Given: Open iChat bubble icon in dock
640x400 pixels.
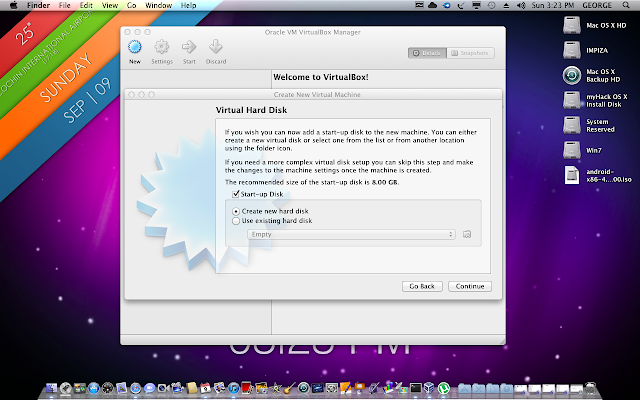Looking at the screenshot, I should (x=149, y=388).
